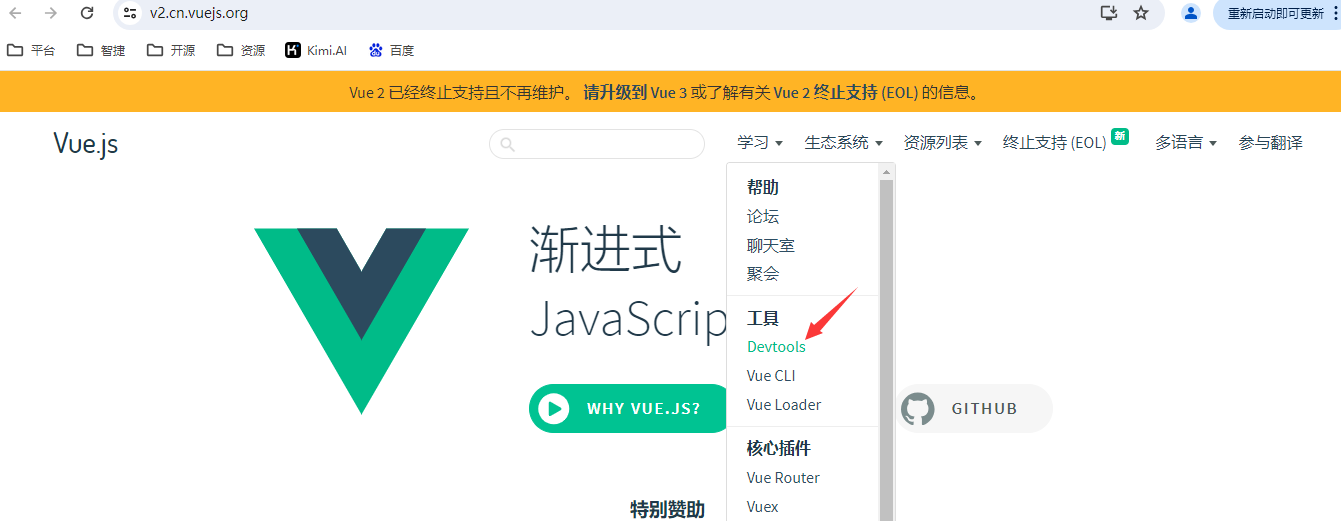Open the 终止支持 (EOL) nav link

[x=1054, y=143]
